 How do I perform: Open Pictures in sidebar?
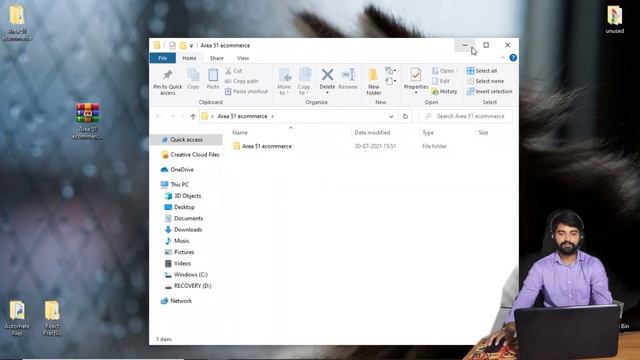pyautogui.click(x=180, y=252)
